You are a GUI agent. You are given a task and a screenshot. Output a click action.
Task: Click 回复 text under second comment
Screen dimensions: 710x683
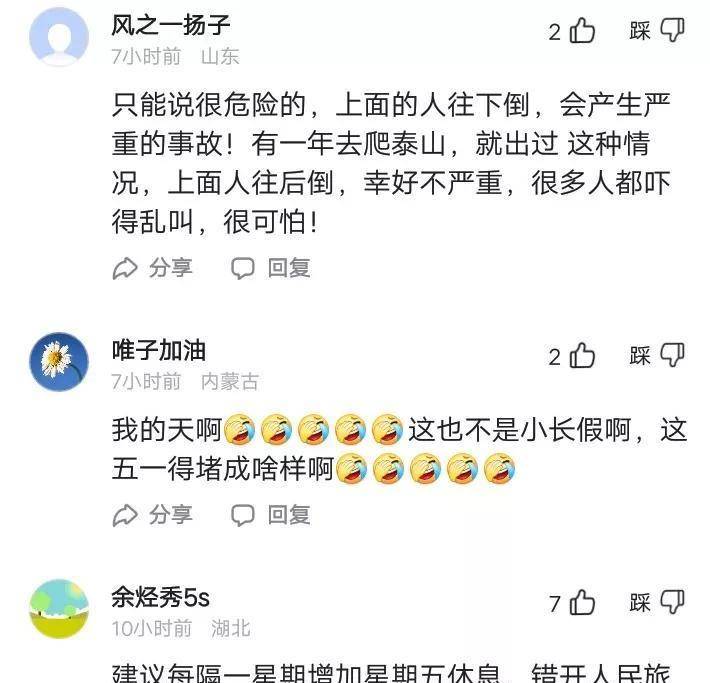pos(289,515)
